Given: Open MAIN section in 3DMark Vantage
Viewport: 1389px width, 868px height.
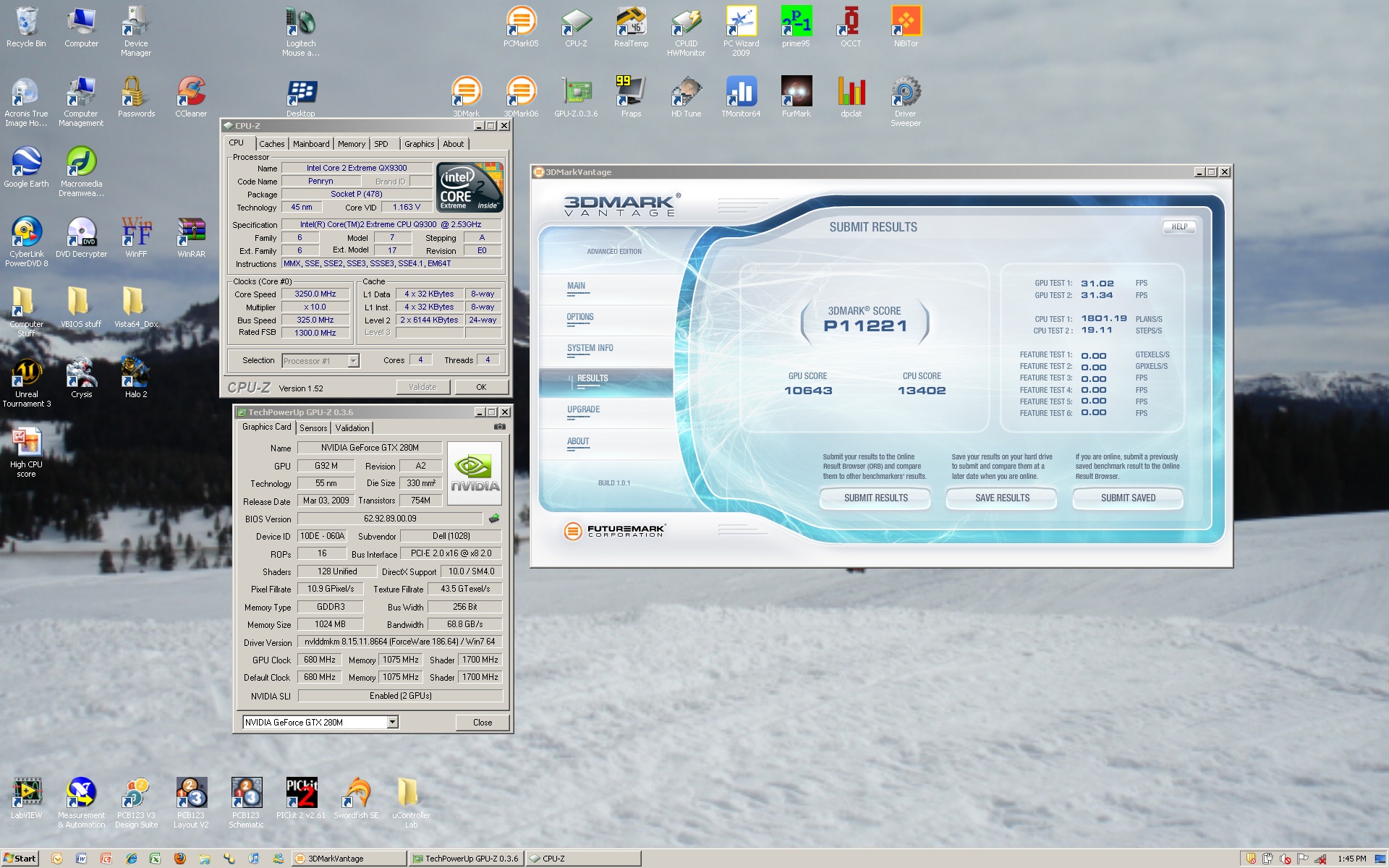Looking at the screenshot, I should coord(577,286).
